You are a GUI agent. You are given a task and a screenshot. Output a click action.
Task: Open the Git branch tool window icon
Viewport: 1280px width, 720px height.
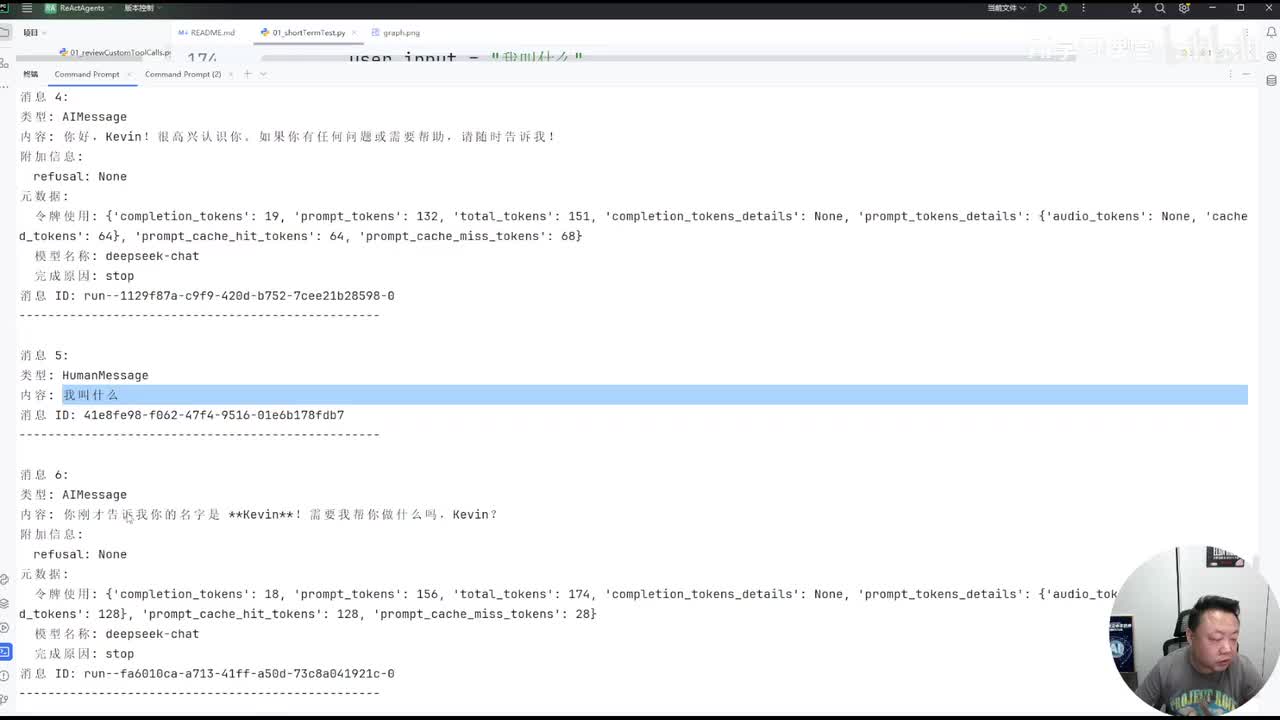[5, 700]
